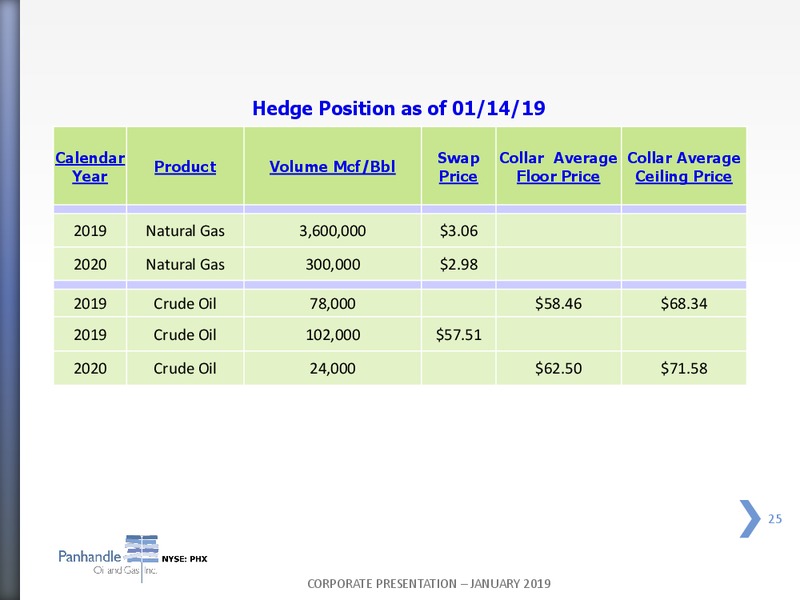Select Crude Oil in the 102,000 row
The height and width of the screenshot is (600, 800).
(185, 335)
